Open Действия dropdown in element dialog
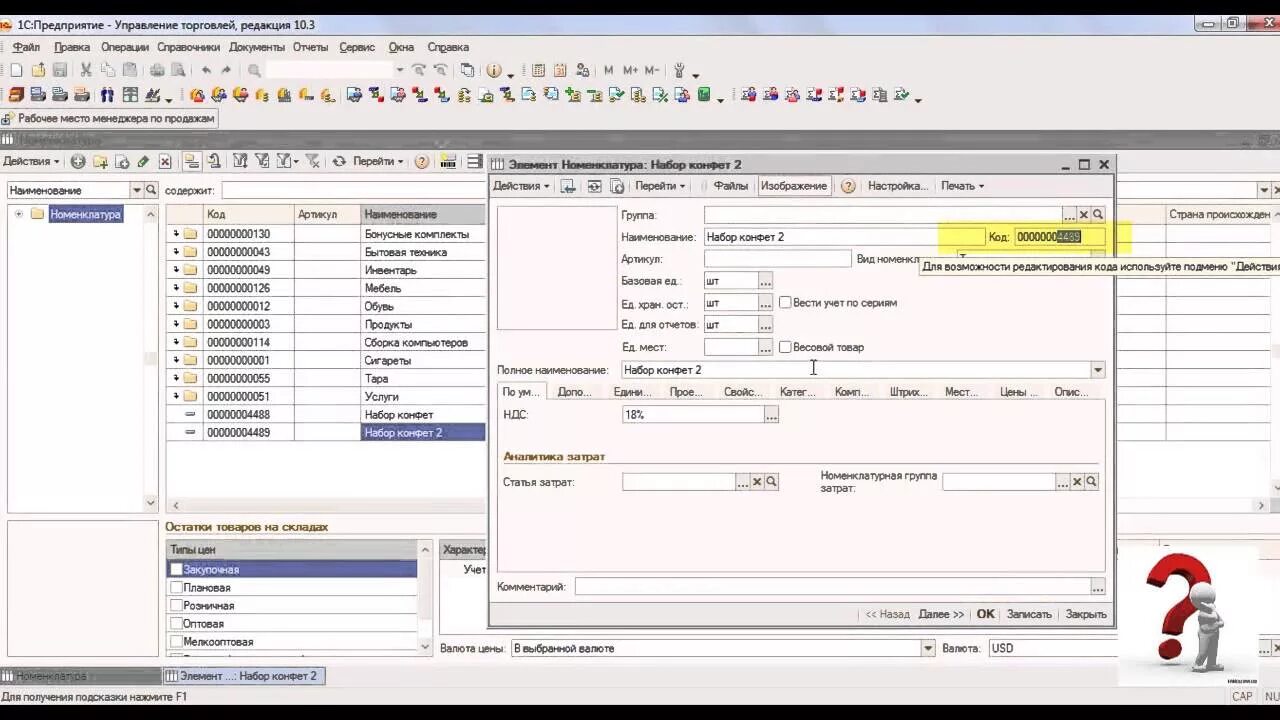The width and height of the screenshot is (1280, 720). coord(521,186)
